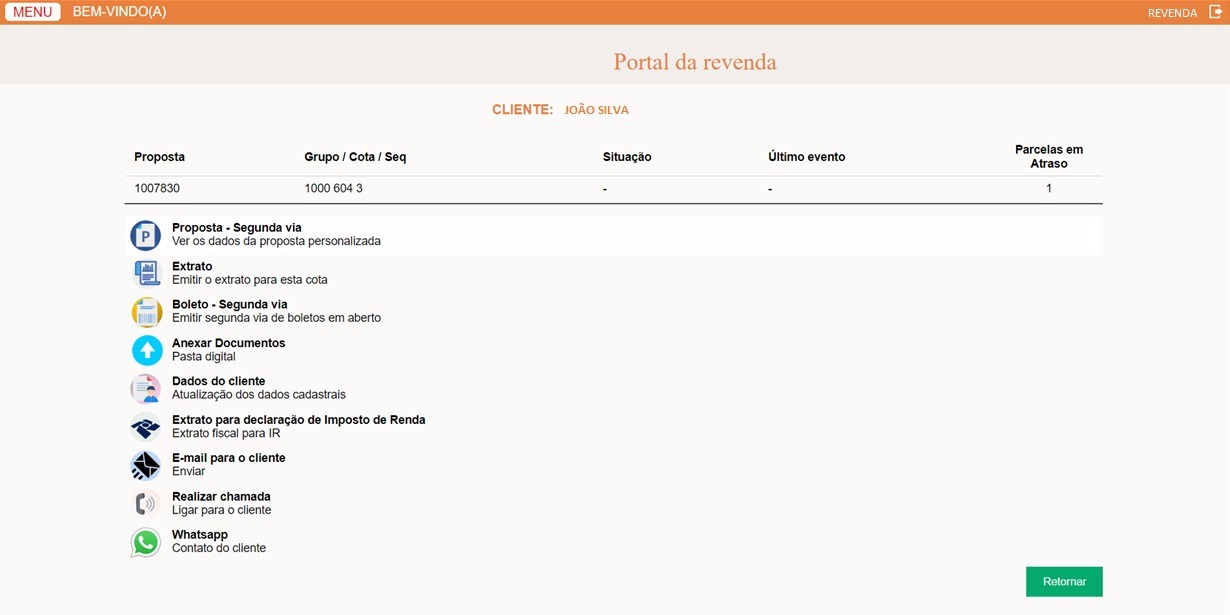
Task: Open Boleto - Segunda via
Action: [x=145, y=311]
